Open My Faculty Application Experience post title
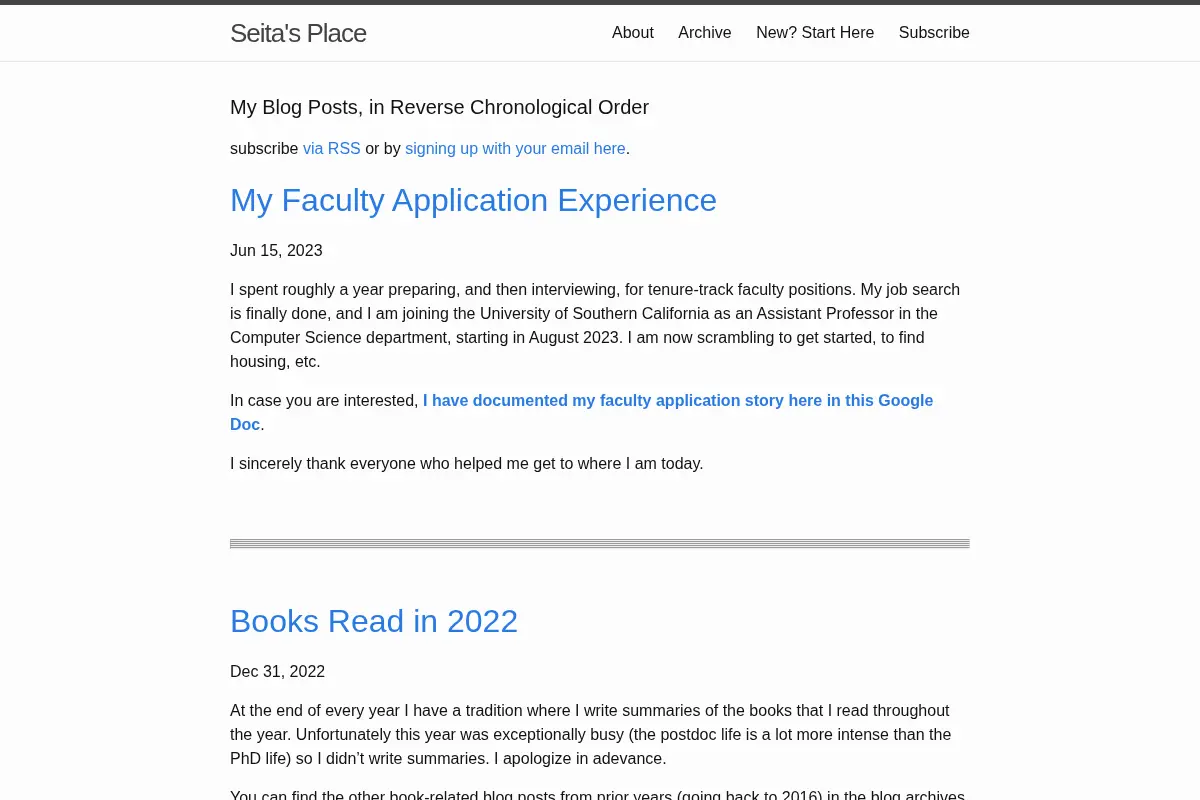The width and height of the screenshot is (1200, 800). pos(473,200)
